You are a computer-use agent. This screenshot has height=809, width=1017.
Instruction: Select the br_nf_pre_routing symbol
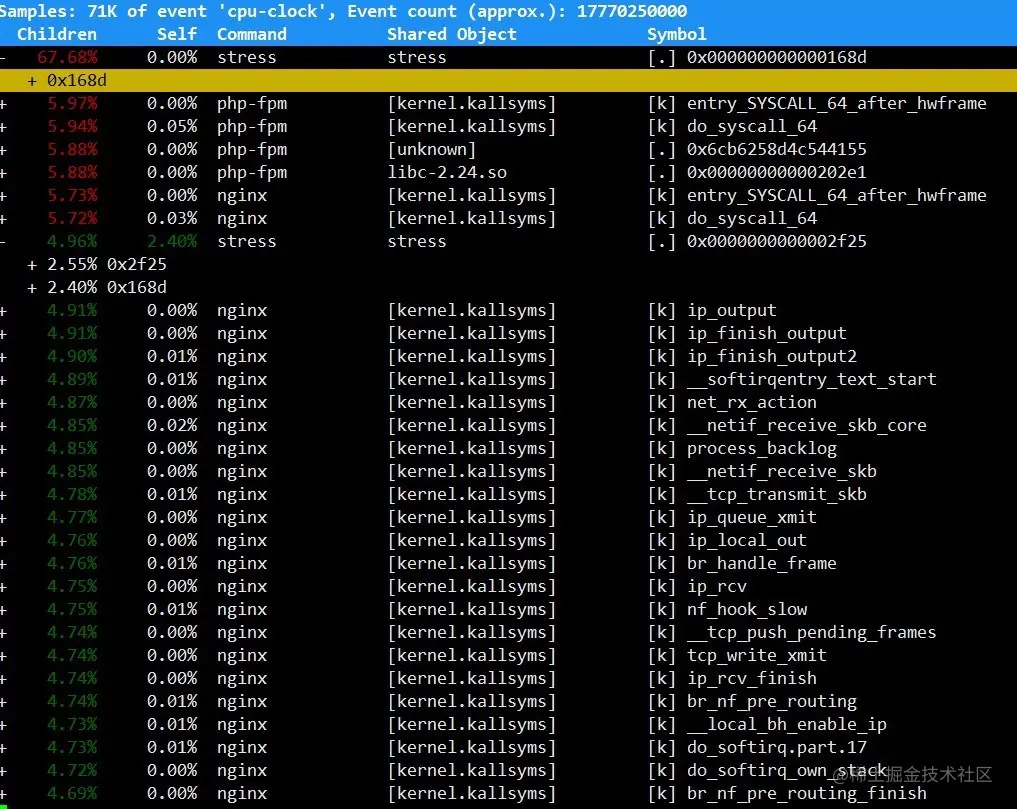tap(772, 702)
